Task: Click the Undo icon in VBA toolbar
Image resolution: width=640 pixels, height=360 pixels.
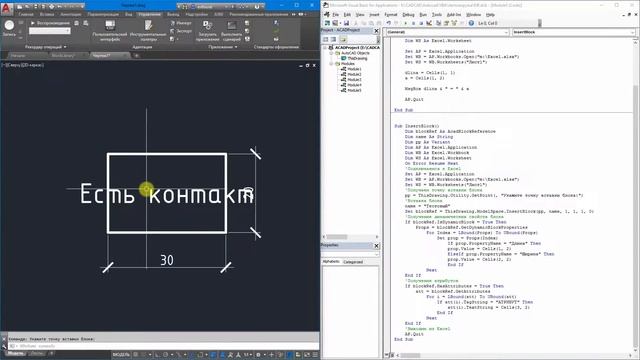Action: pos(389,23)
